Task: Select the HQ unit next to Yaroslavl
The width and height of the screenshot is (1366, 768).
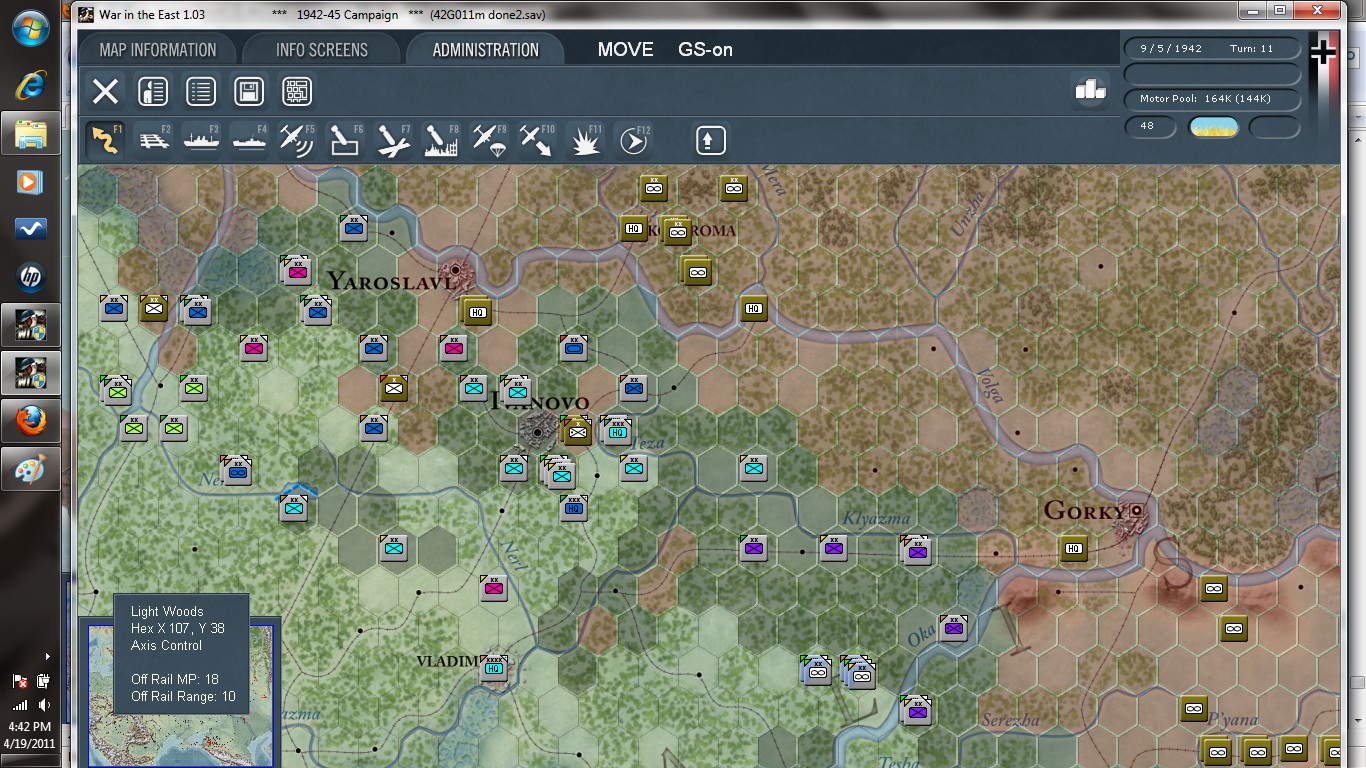Action: (478, 311)
